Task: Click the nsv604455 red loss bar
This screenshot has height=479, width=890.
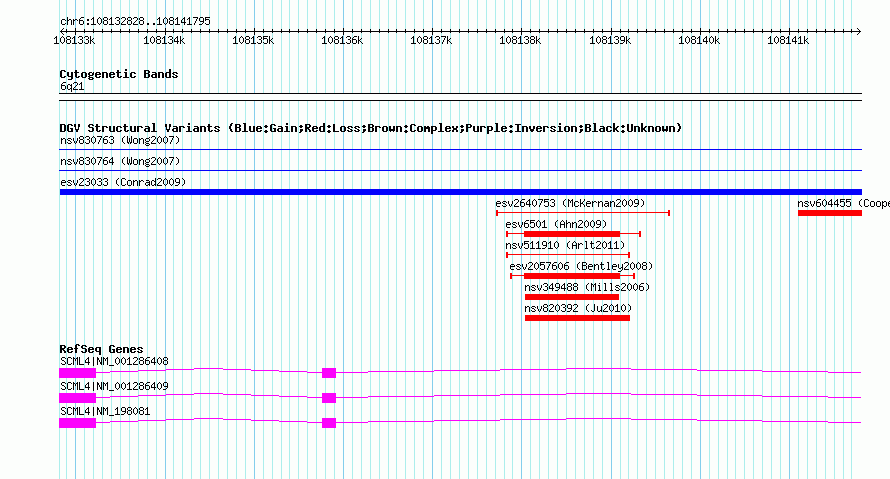Action: tap(830, 213)
